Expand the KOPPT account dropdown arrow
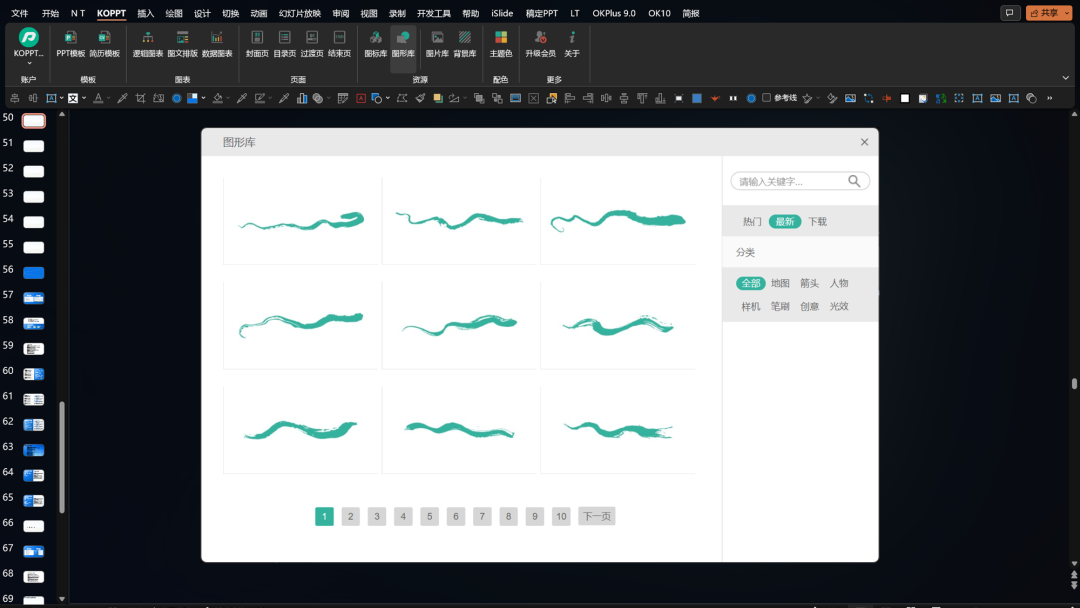 pos(29,63)
